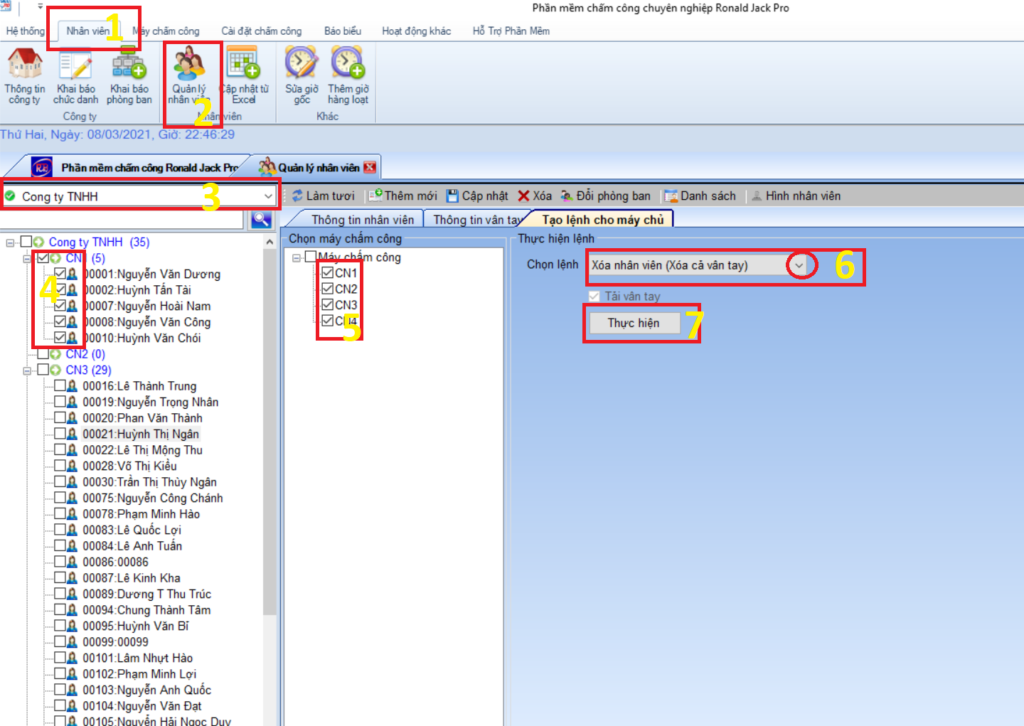
Task: Close the Quản lý nhân viên tab
Action: click(x=370, y=168)
